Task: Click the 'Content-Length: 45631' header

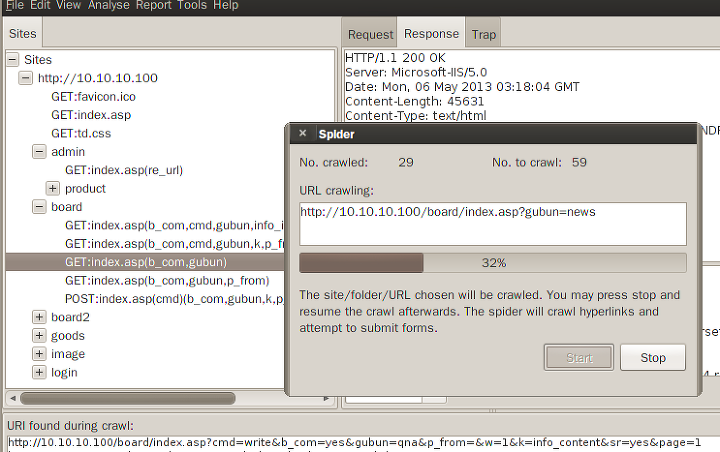Action: (x=414, y=101)
